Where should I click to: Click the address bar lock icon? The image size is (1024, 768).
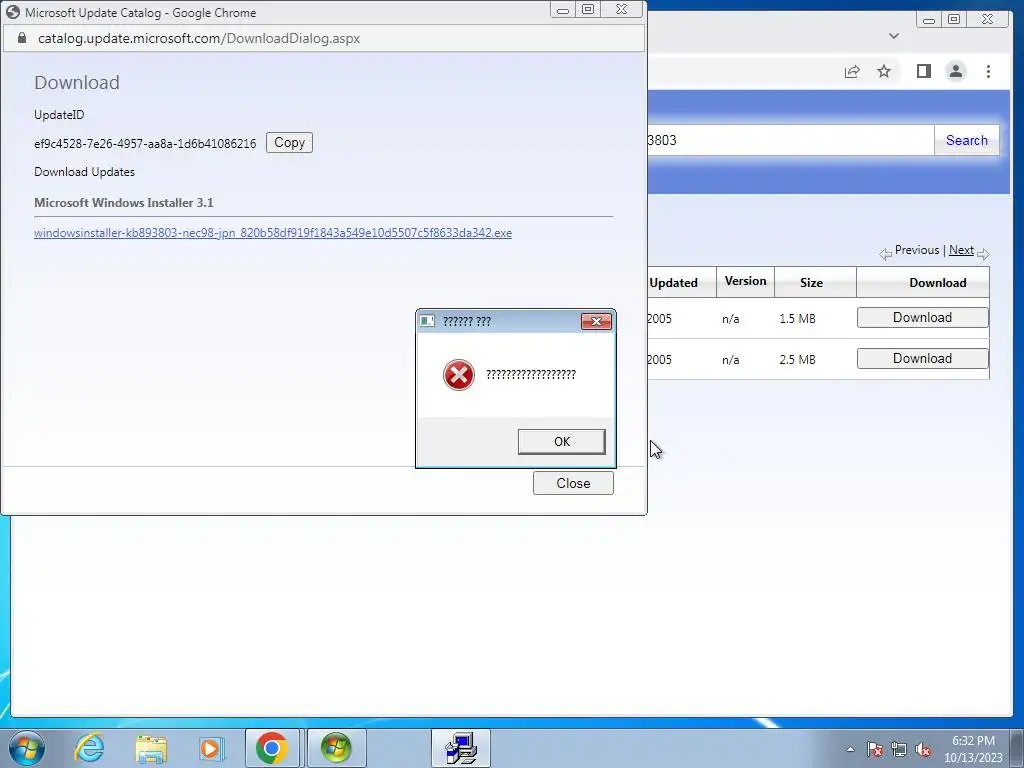click(22, 38)
